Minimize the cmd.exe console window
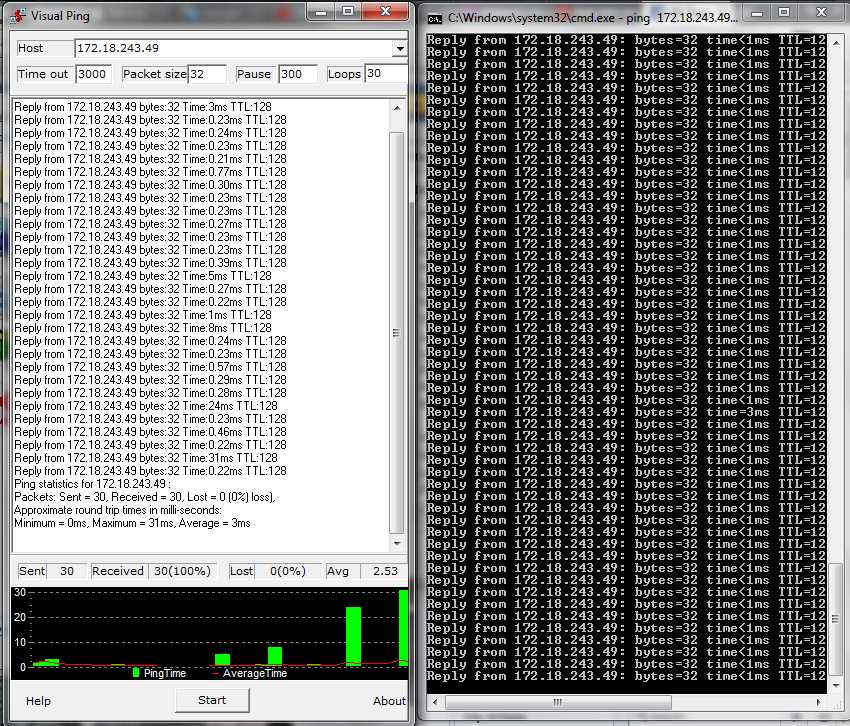This screenshot has width=850, height=726. [x=757, y=12]
